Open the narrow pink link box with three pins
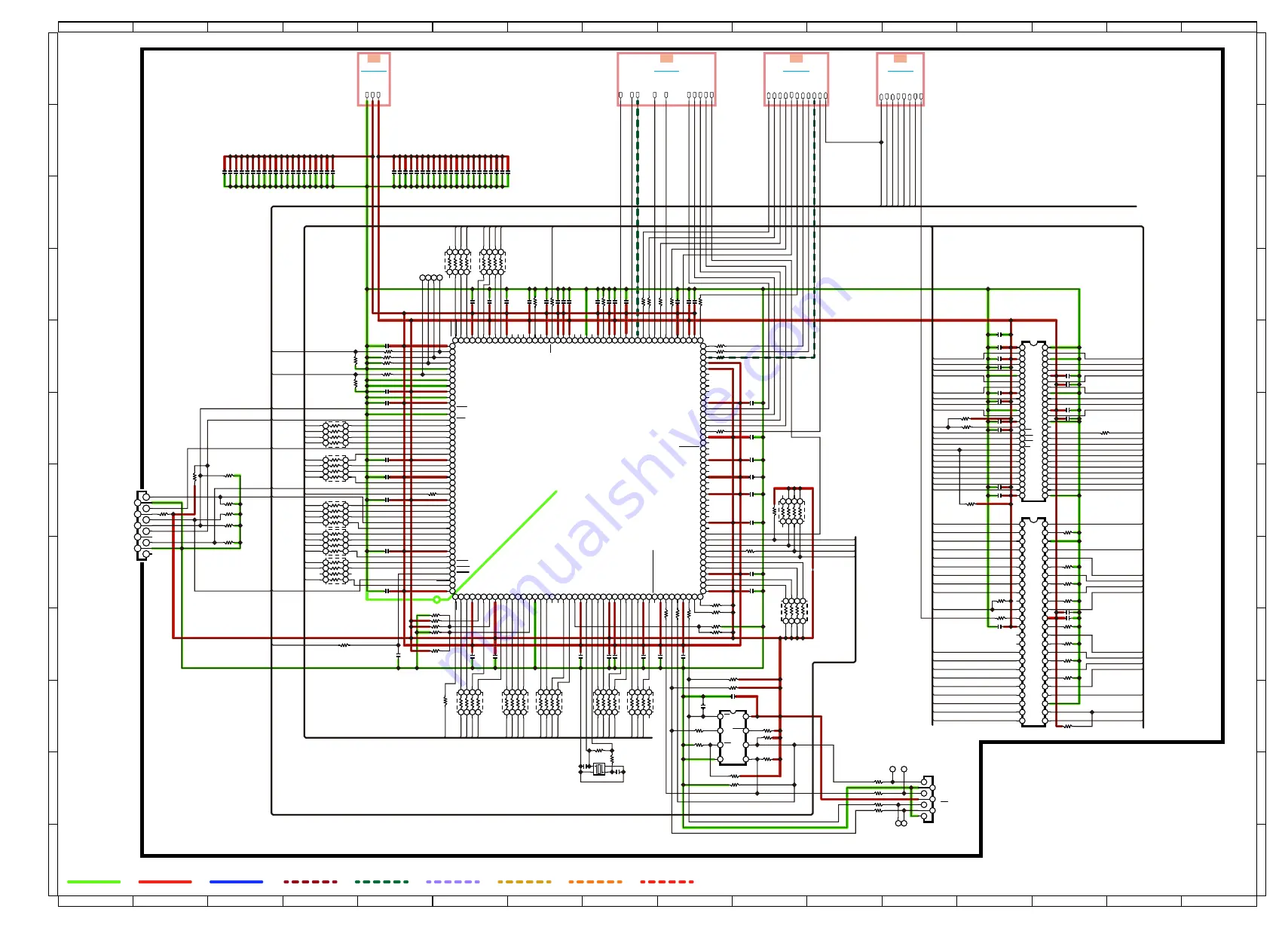The width and height of the screenshot is (1282, 952). tap(374, 79)
